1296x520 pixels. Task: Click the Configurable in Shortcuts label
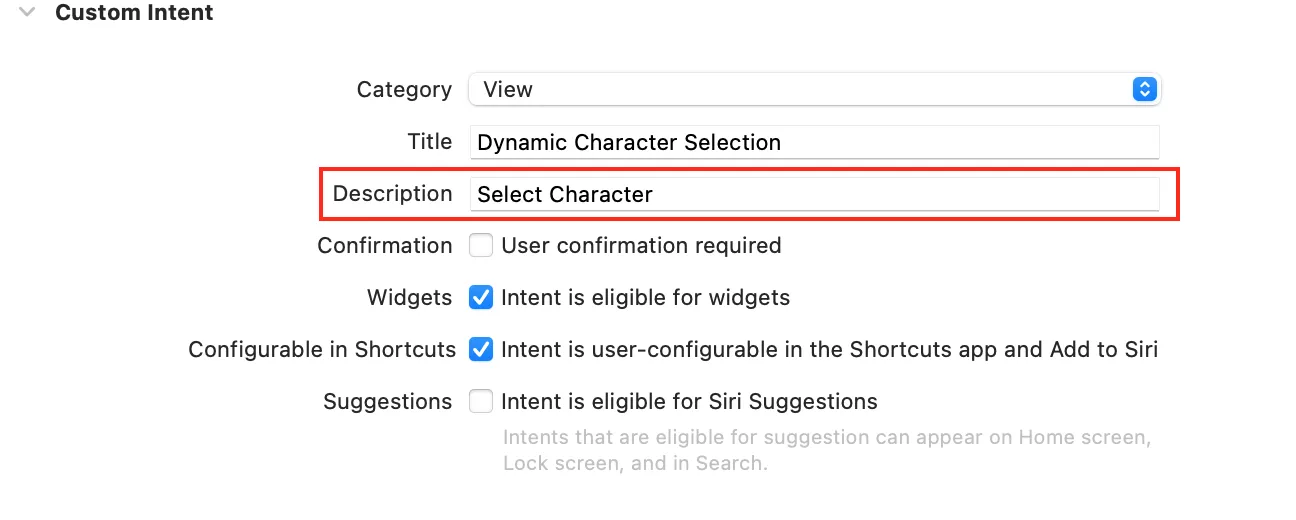point(322,349)
